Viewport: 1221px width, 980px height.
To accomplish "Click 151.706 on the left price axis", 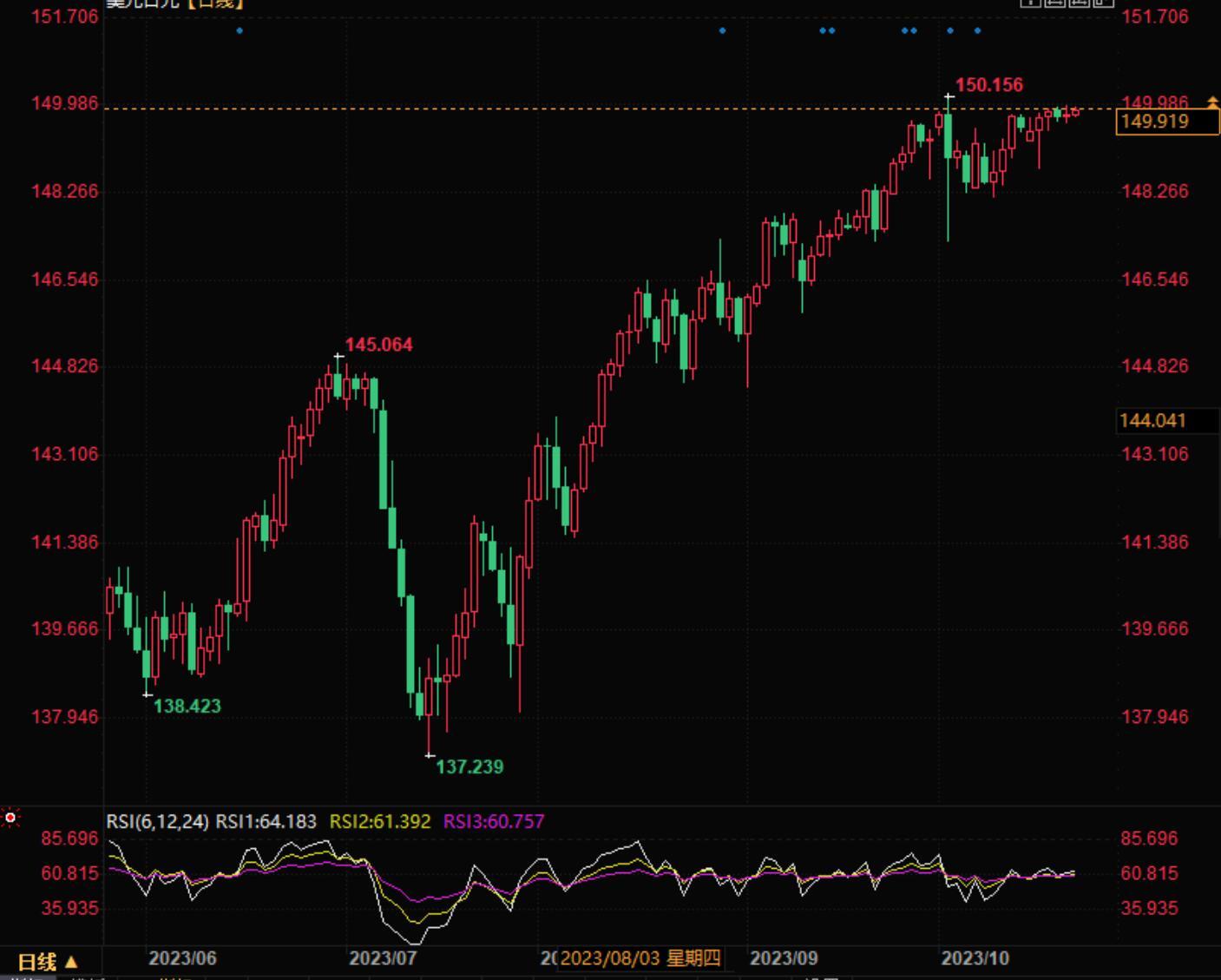I will (x=65, y=16).
